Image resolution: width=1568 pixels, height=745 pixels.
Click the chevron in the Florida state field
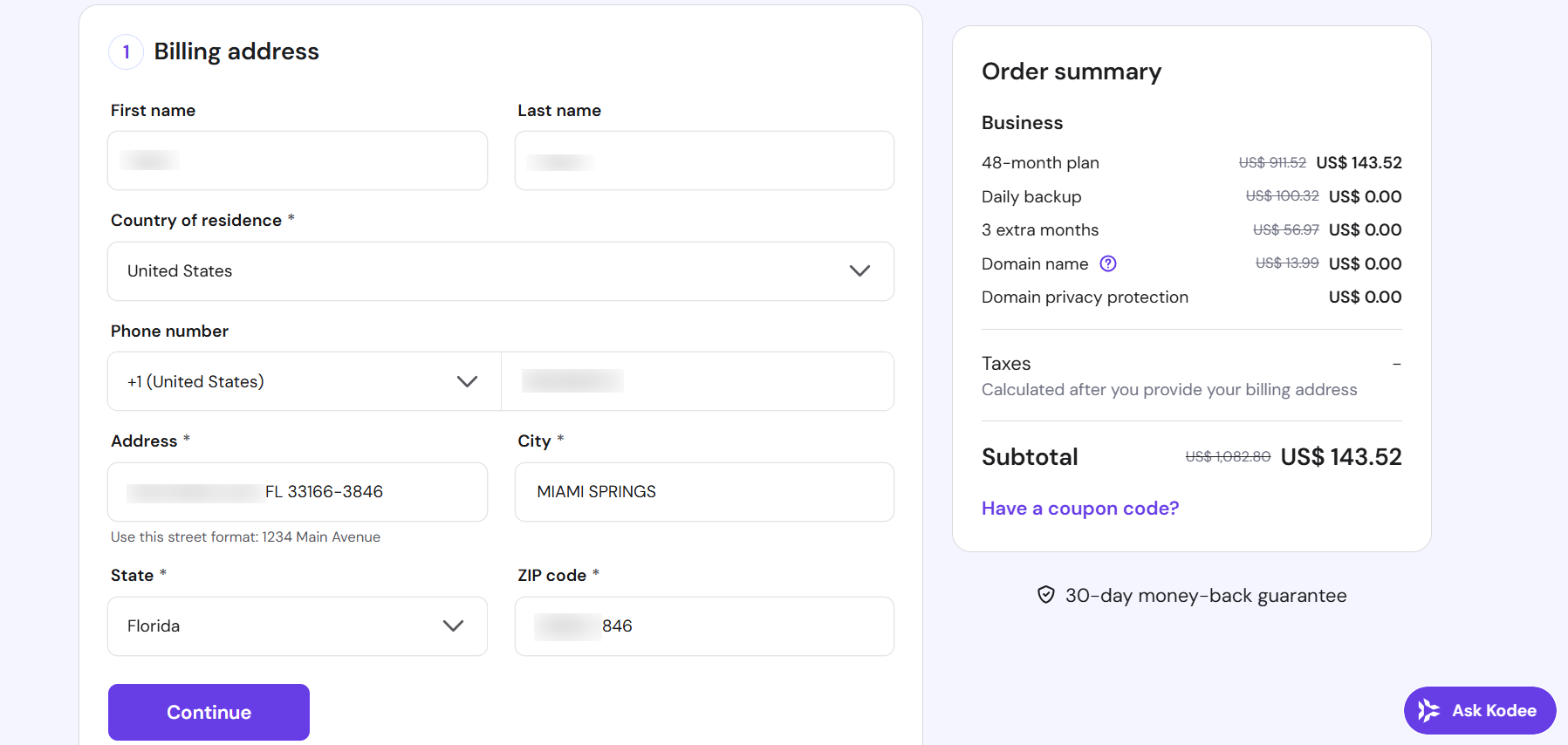pyautogui.click(x=453, y=626)
